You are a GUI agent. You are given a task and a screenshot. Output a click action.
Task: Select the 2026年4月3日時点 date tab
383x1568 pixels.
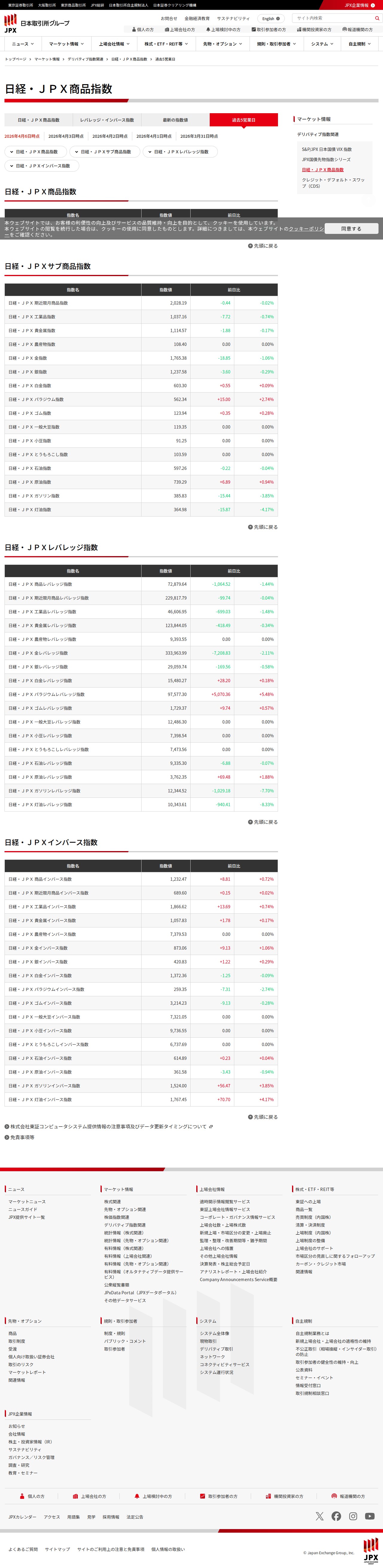click(x=66, y=136)
